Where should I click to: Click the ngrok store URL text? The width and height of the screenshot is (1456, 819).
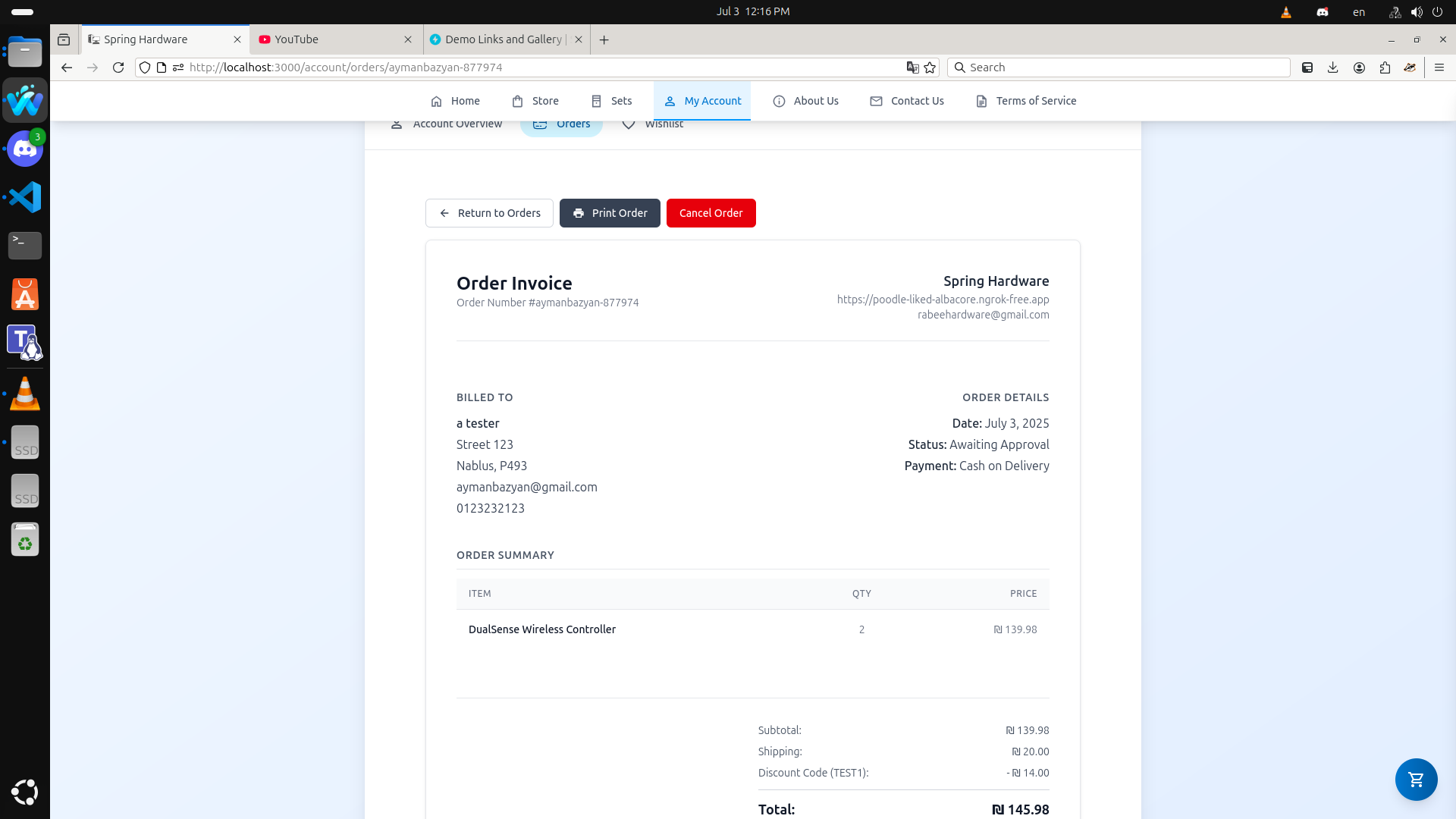[943, 300]
